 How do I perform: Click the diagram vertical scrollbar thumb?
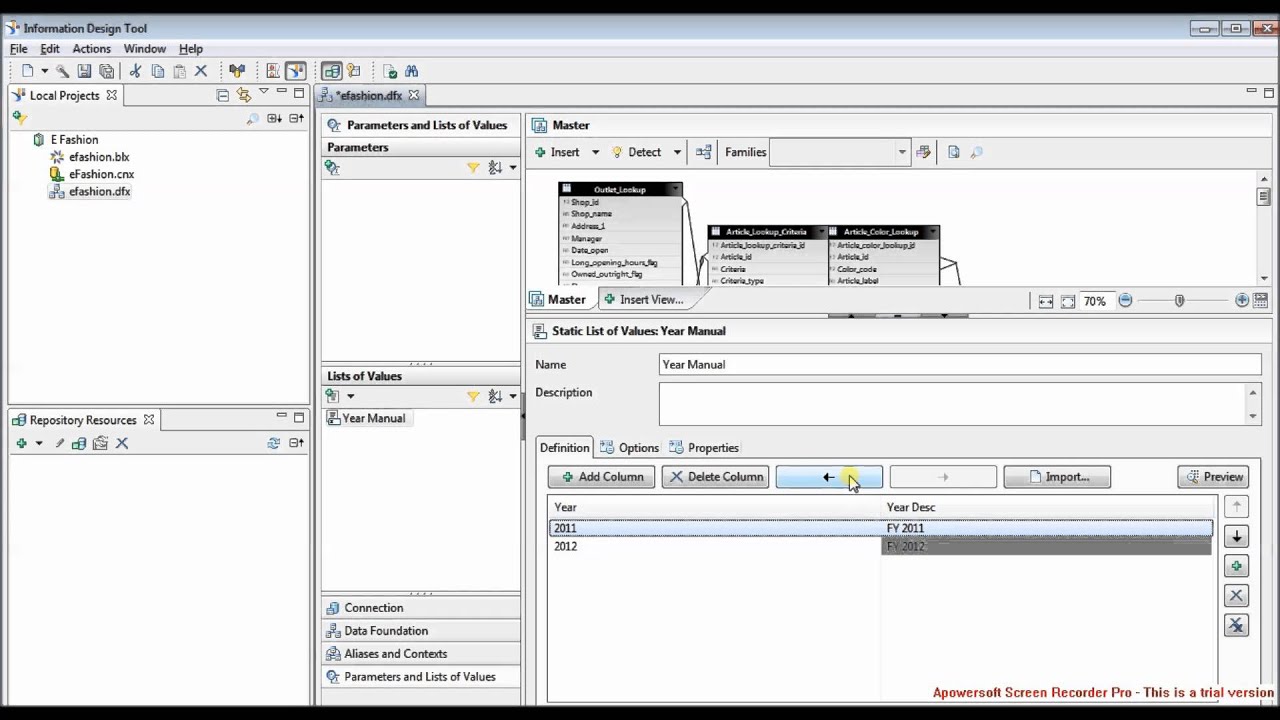(1264, 196)
